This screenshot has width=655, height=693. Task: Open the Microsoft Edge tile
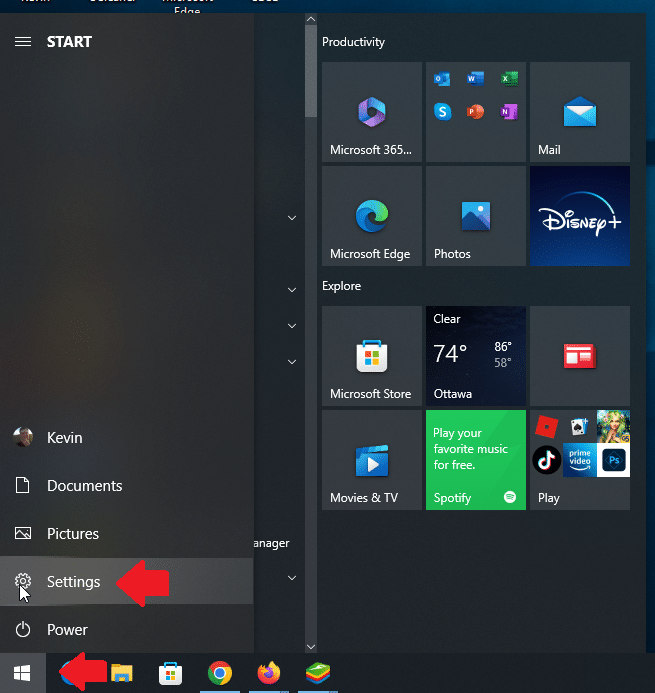tap(372, 216)
